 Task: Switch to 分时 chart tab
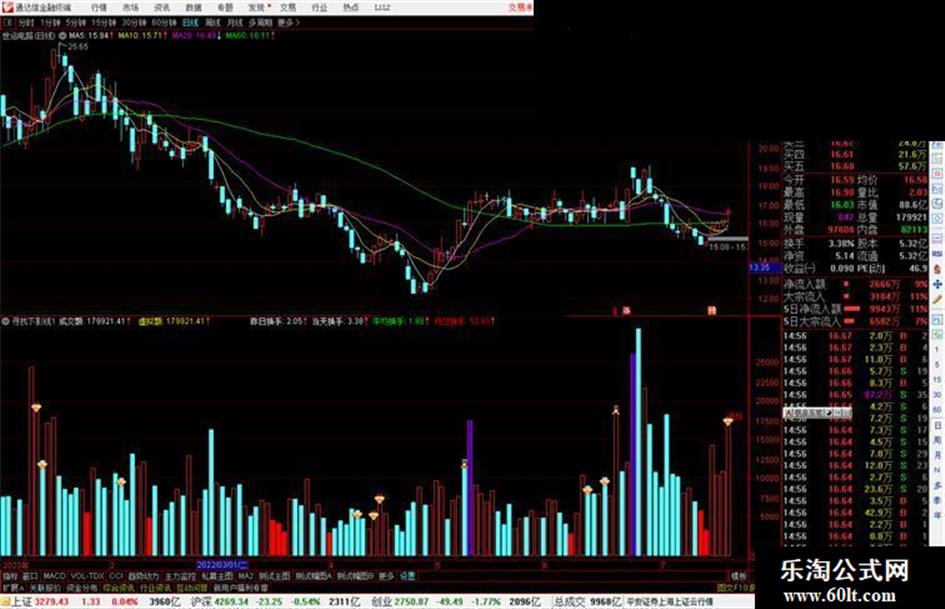click(x=26, y=23)
